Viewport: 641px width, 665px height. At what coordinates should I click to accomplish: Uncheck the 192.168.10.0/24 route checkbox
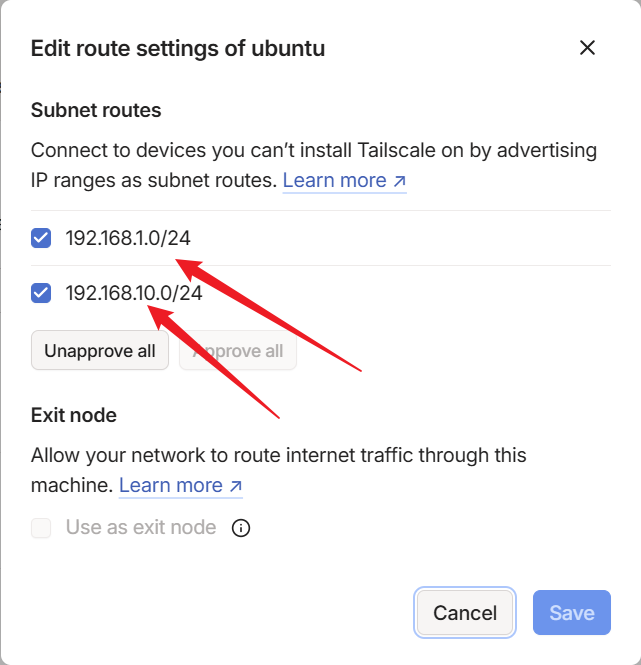(x=41, y=293)
